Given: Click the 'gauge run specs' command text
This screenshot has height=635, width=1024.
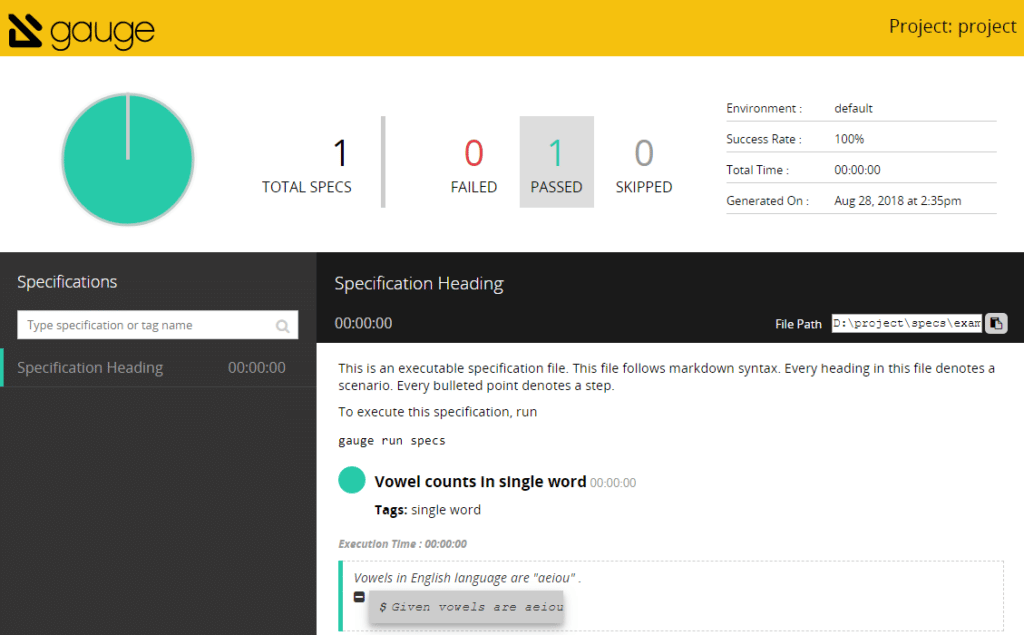Looking at the screenshot, I should pos(392,440).
